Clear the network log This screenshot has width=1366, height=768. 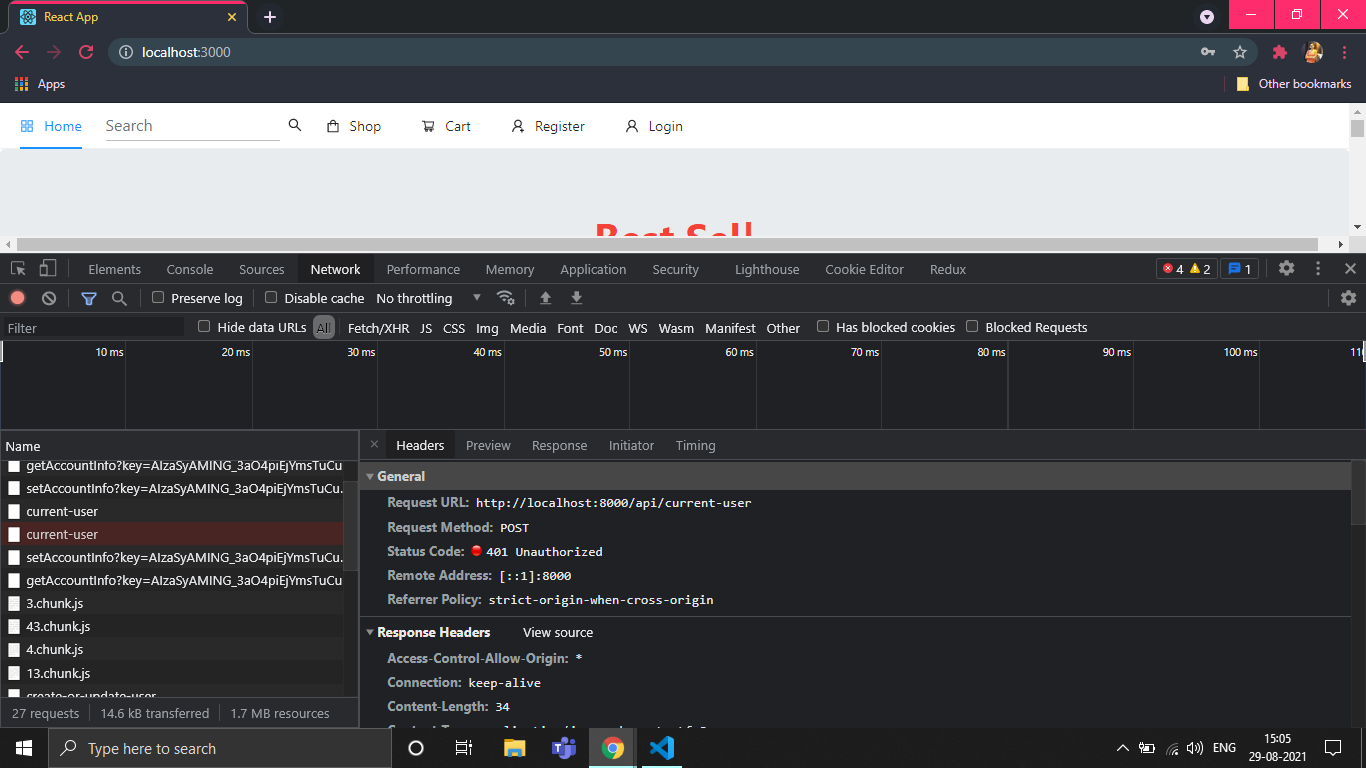48,298
